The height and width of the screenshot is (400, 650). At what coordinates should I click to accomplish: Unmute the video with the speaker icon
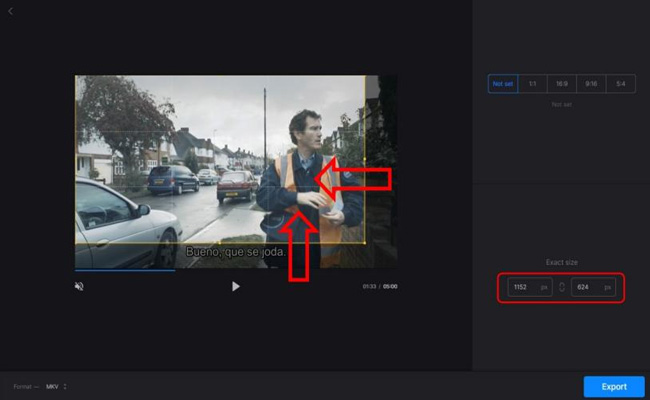point(79,286)
